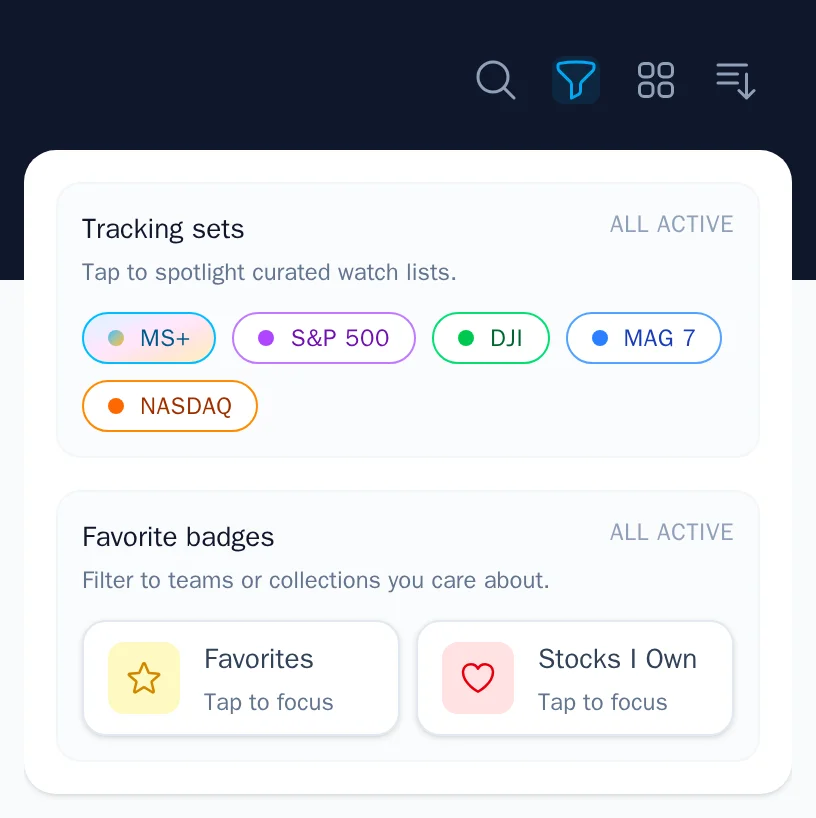The height and width of the screenshot is (818, 816).
Task: Toggle the MS+ tracking set chip
Action: coord(148,338)
